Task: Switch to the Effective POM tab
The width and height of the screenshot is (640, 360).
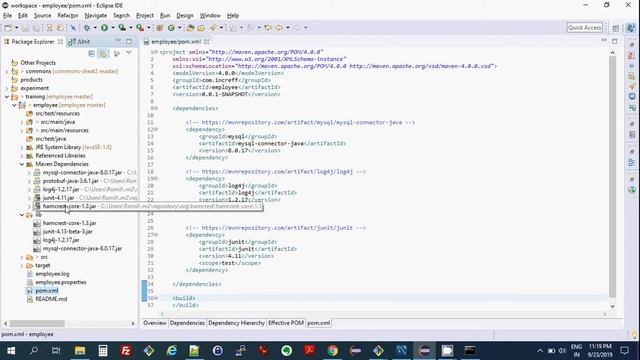Action: point(286,323)
